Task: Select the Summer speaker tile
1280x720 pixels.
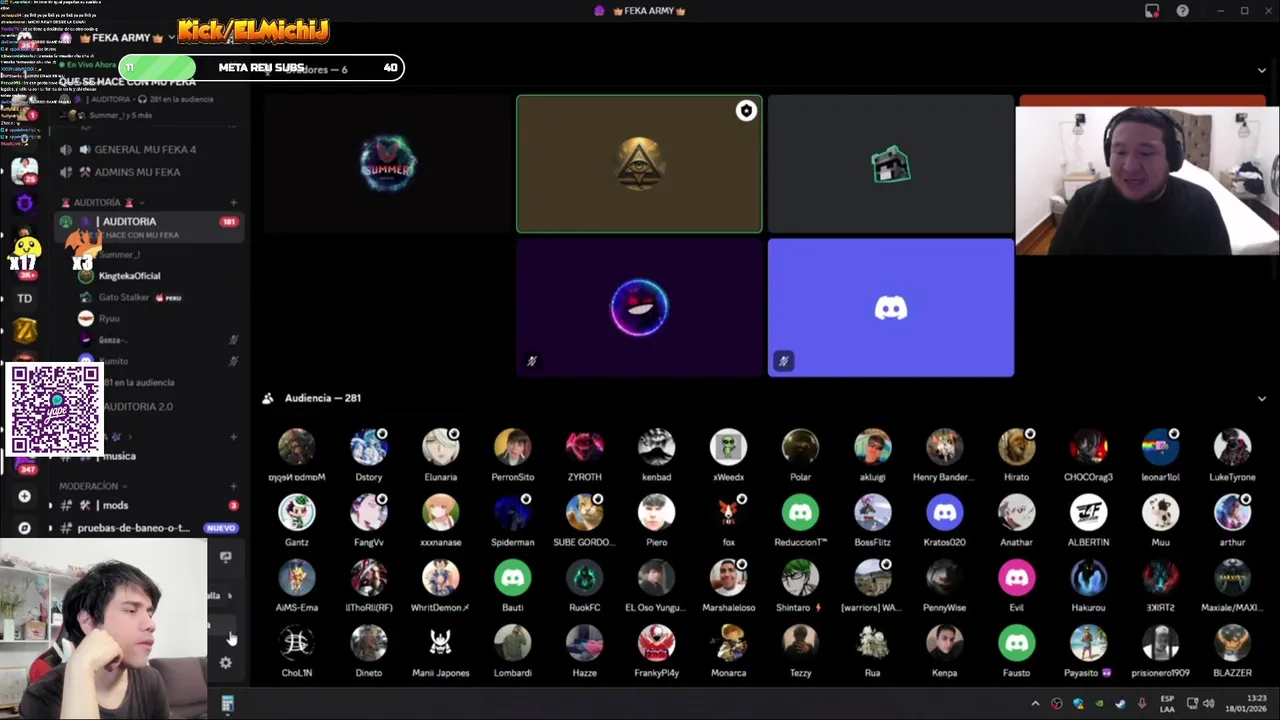Action: tap(388, 164)
